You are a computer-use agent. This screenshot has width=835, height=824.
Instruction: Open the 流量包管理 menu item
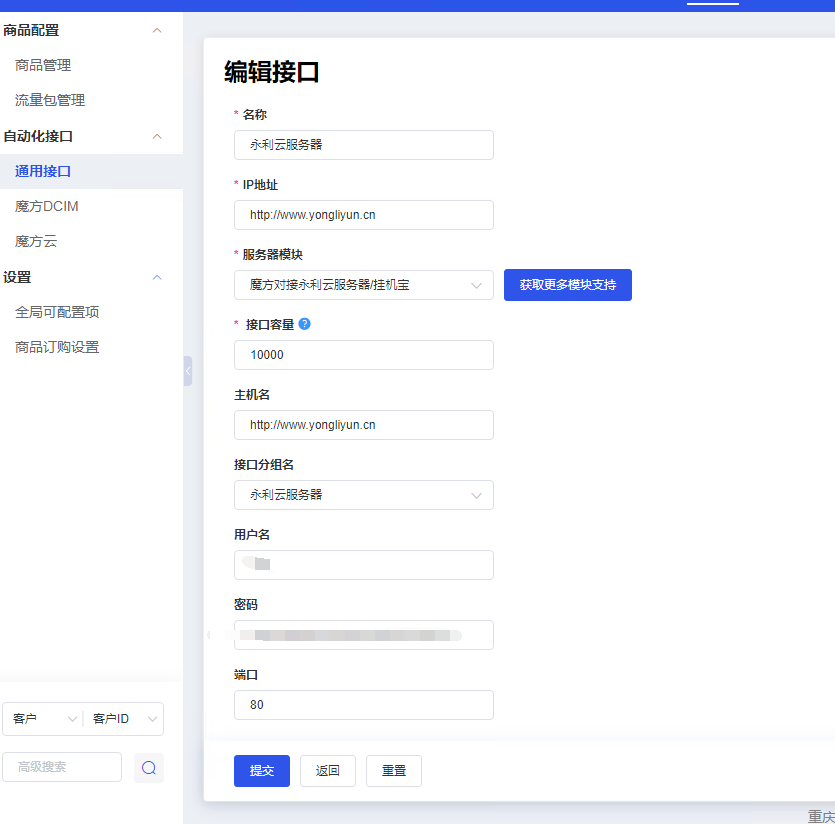pos(50,100)
